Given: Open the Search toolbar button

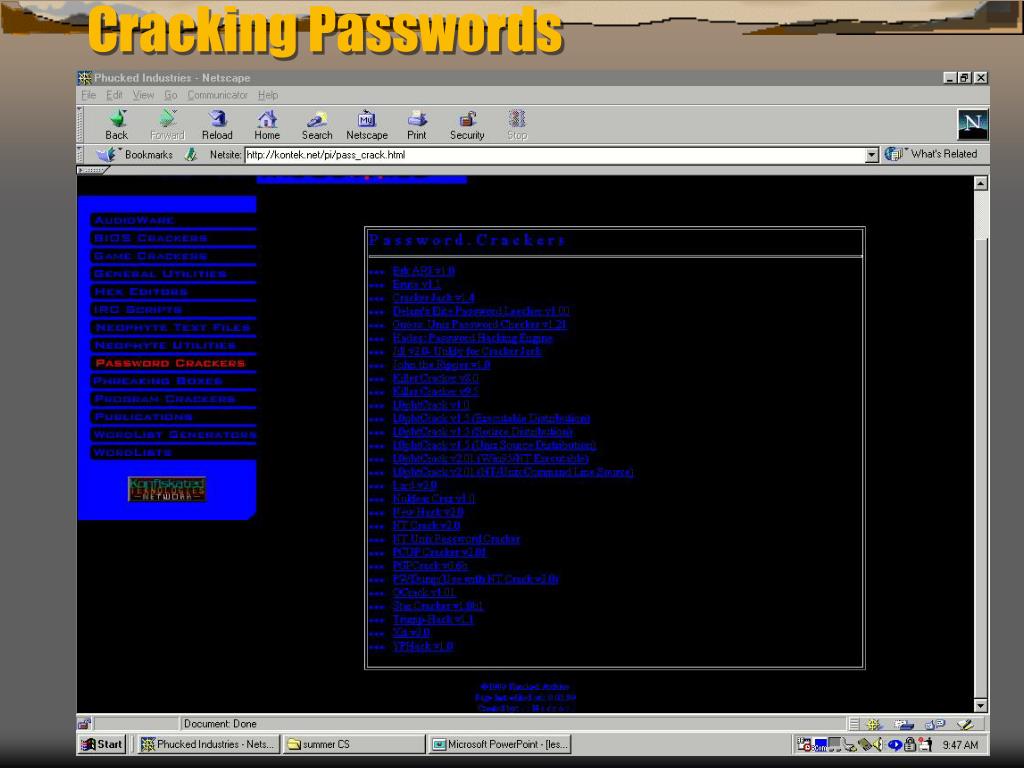Looking at the screenshot, I should 317,125.
